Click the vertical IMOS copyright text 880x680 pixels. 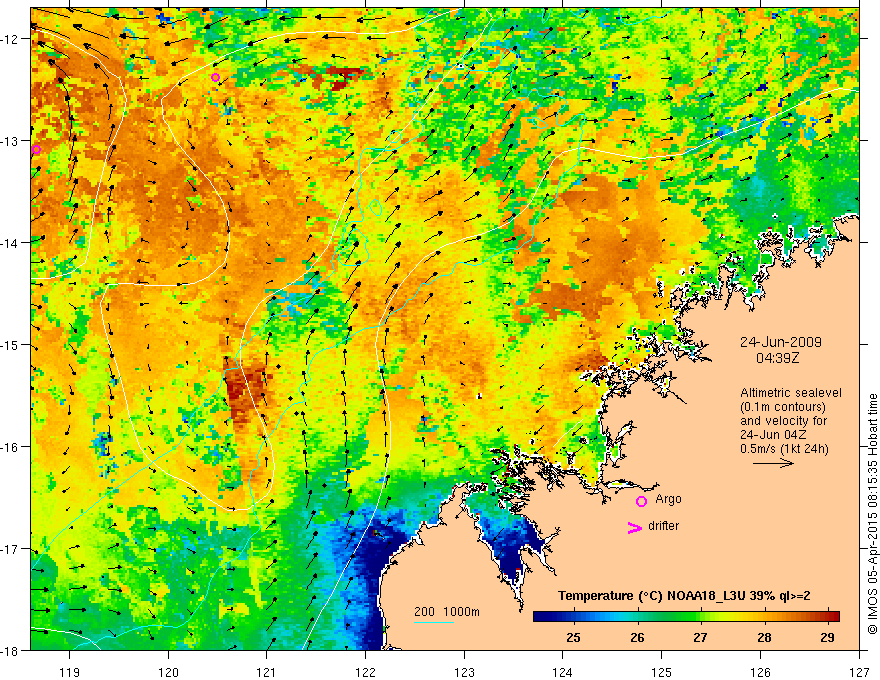[x=872, y=514]
